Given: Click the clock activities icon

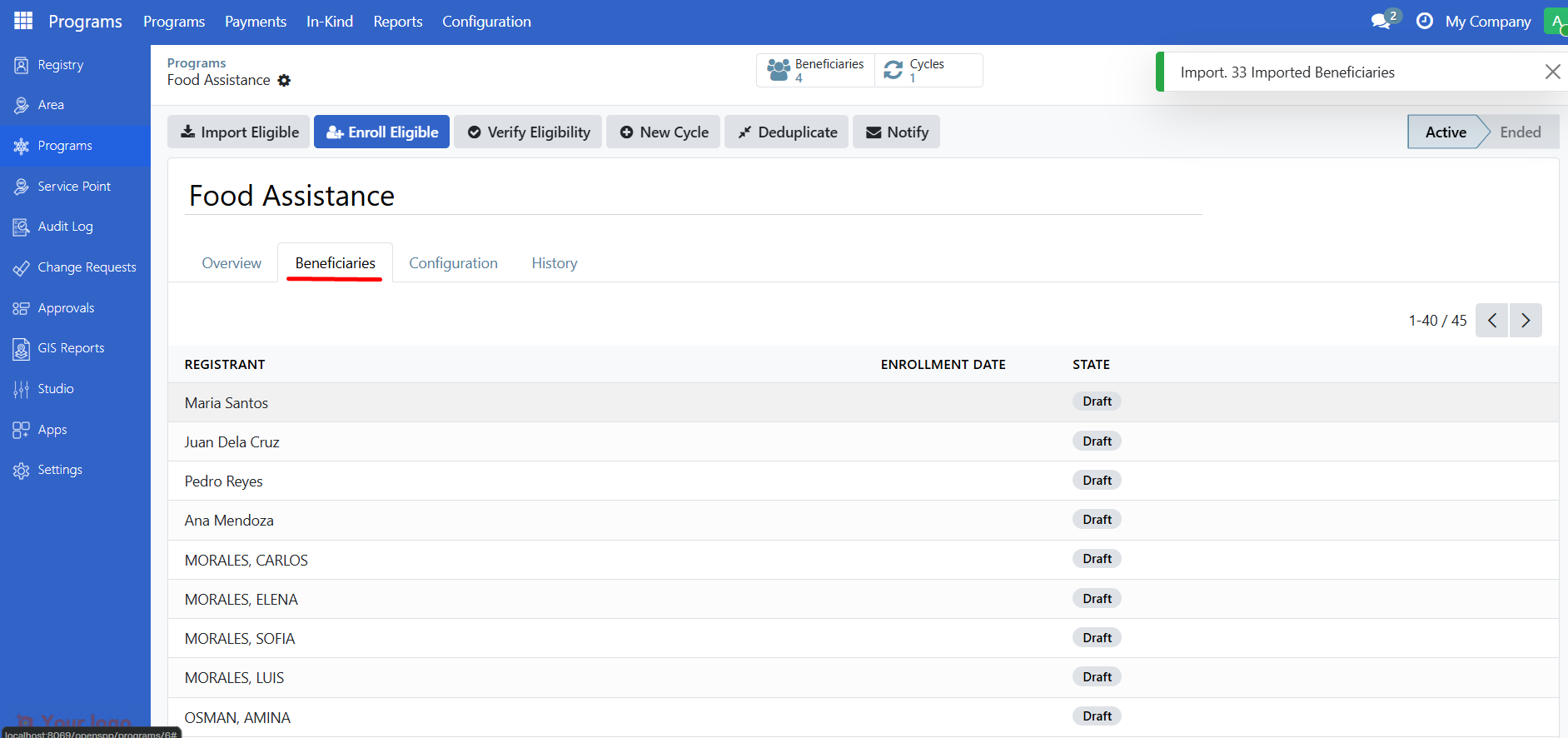Looking at the screenshot, I should [x=1425, y=21].
